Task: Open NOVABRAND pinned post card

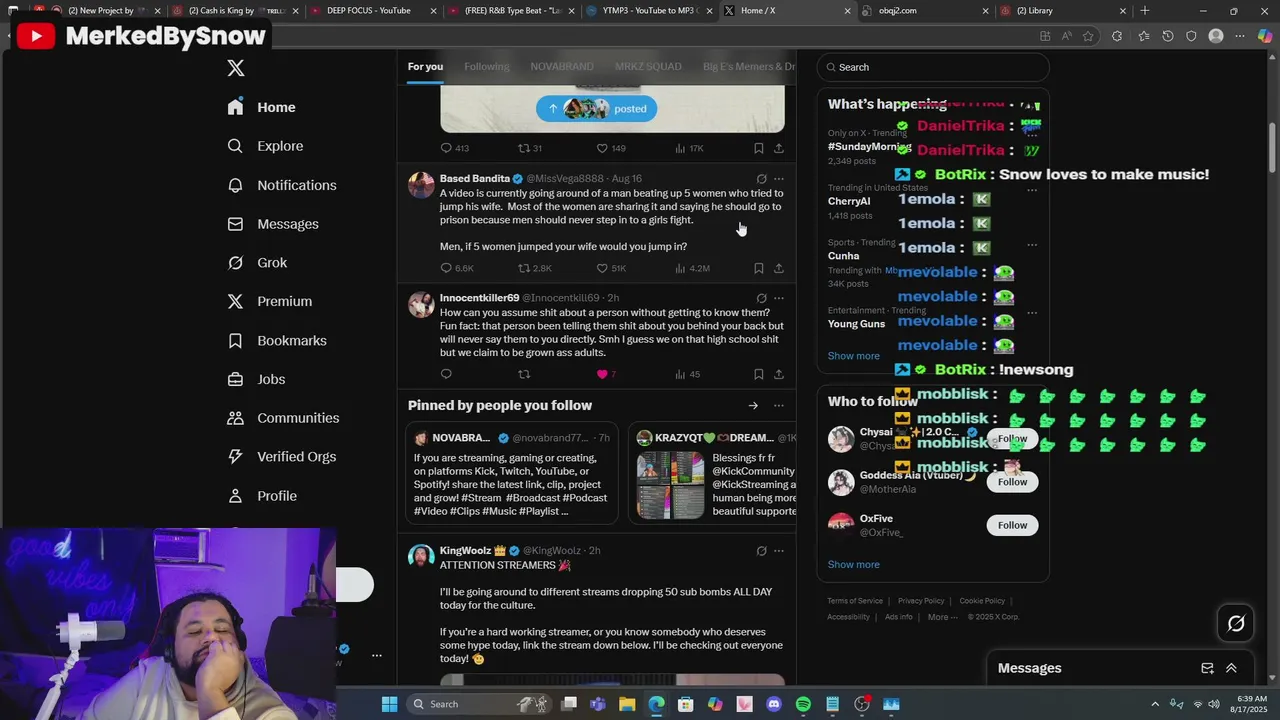Action: (512, 474)
